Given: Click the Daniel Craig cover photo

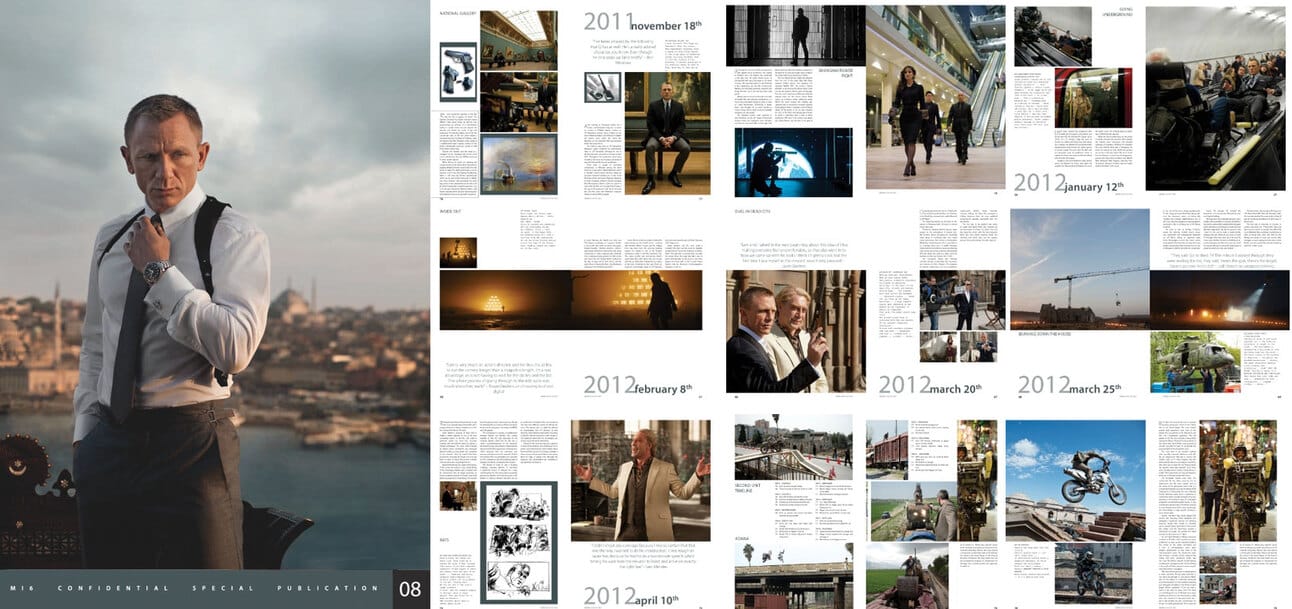Looking at the screenshot, I should coord(214,285).
